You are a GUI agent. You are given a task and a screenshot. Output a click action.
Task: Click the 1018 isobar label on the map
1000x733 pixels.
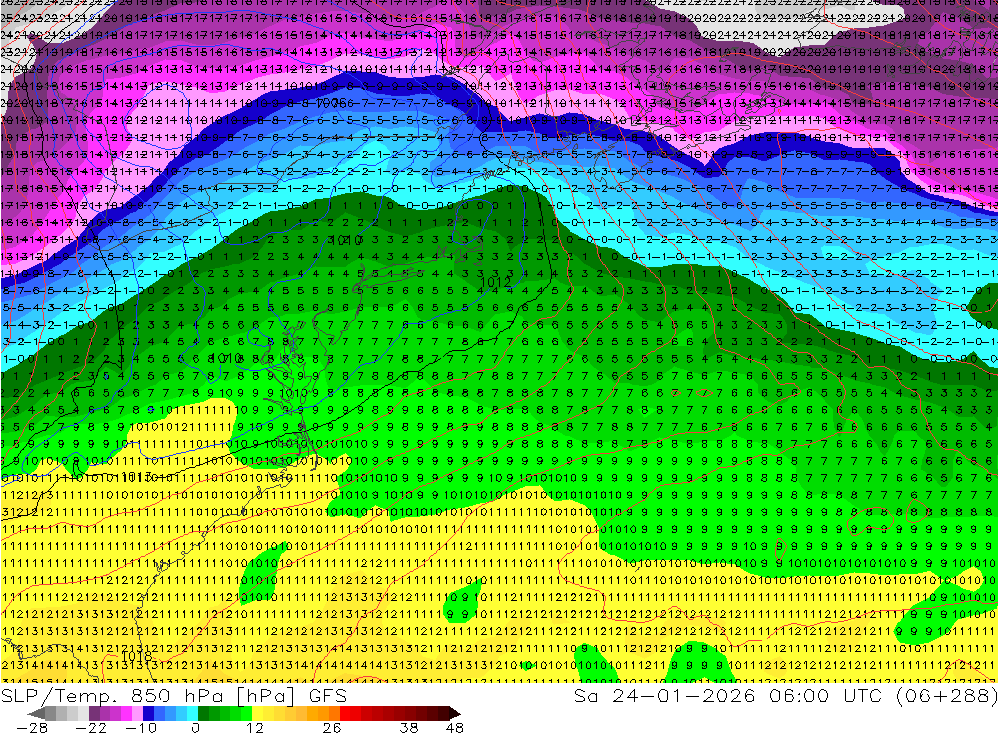click(136, 656)
